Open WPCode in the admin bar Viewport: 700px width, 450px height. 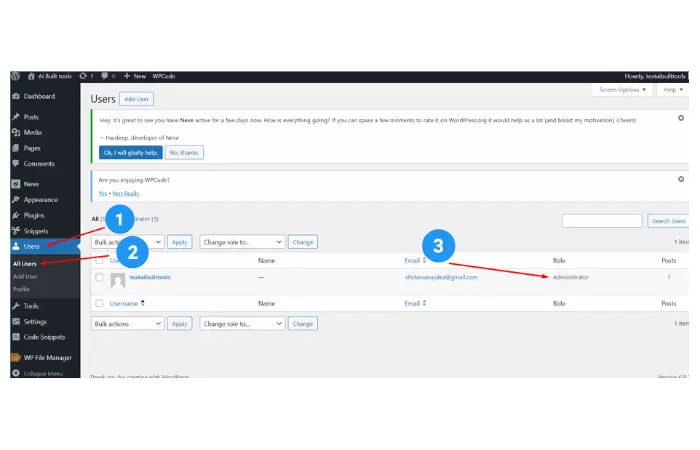164,76
